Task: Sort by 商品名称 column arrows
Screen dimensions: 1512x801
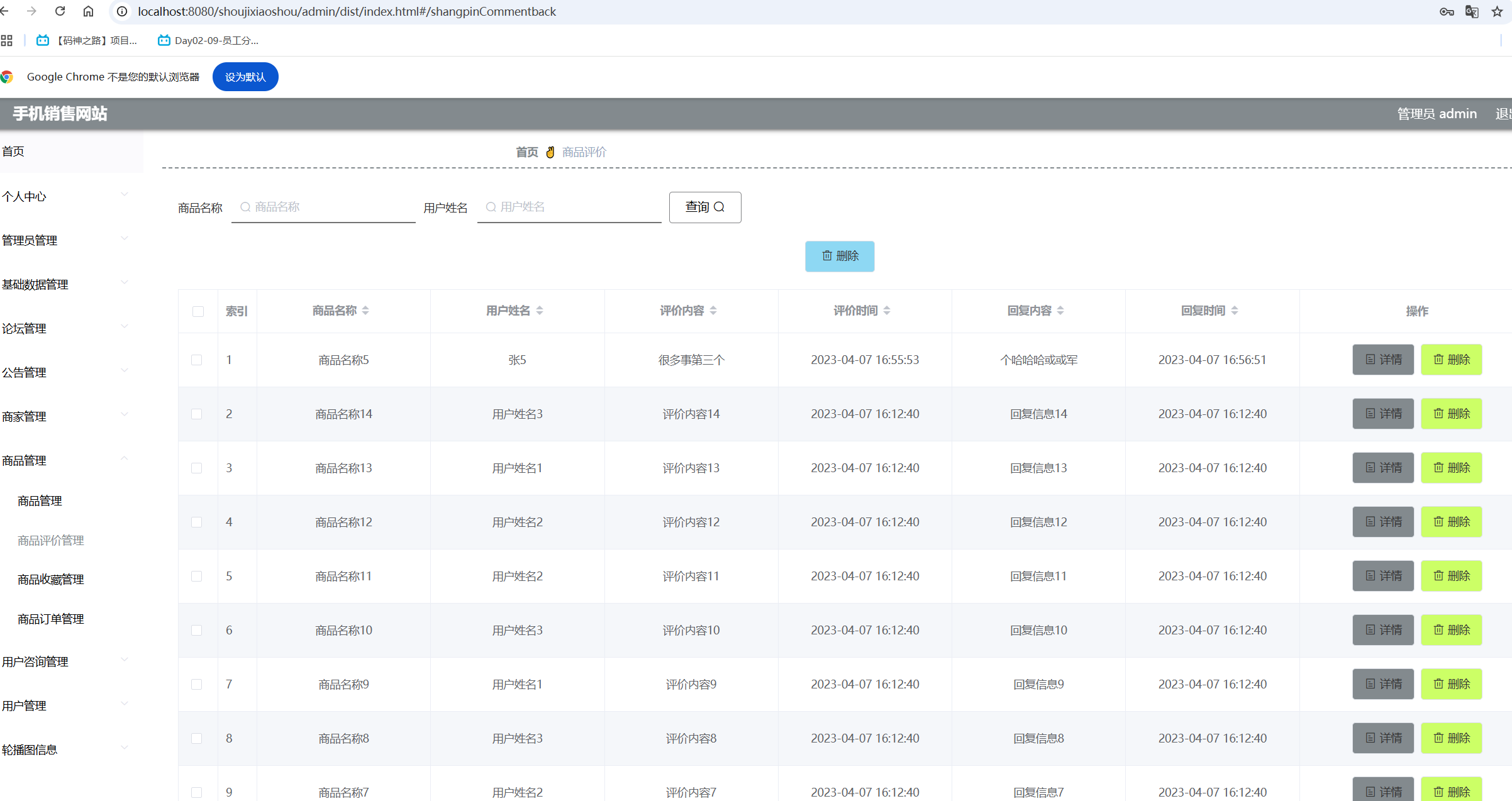Action: [365, 311]
